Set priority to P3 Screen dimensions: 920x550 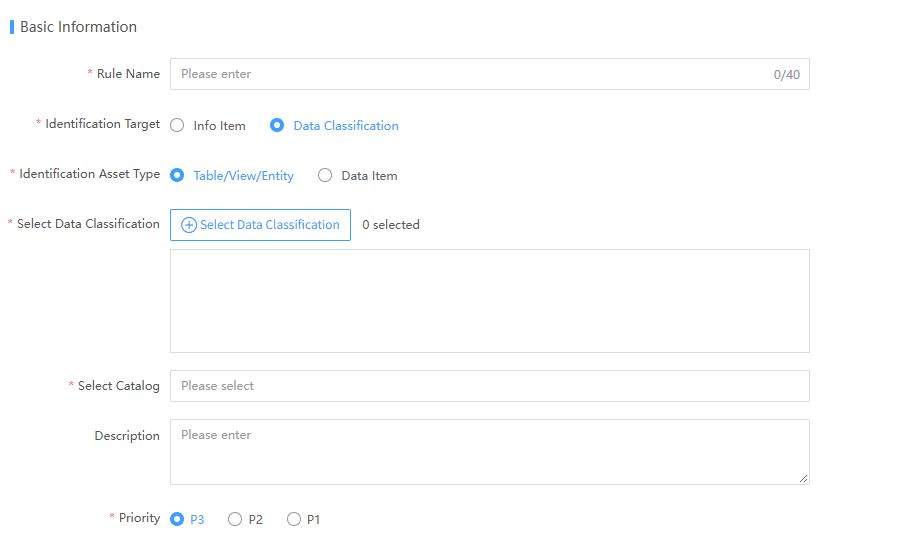[177, 519]
